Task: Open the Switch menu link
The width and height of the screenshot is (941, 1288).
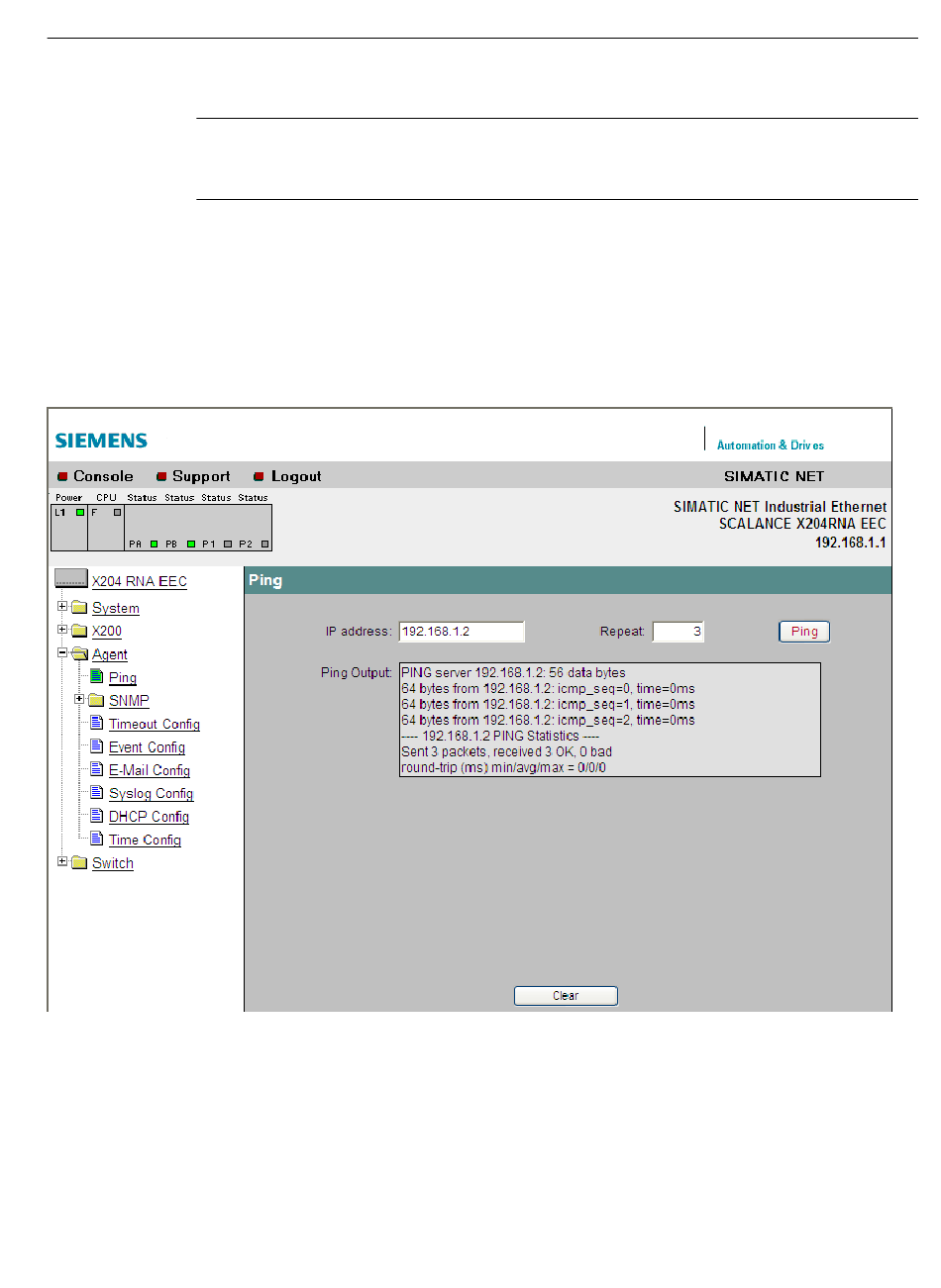Action: point(113,863)
